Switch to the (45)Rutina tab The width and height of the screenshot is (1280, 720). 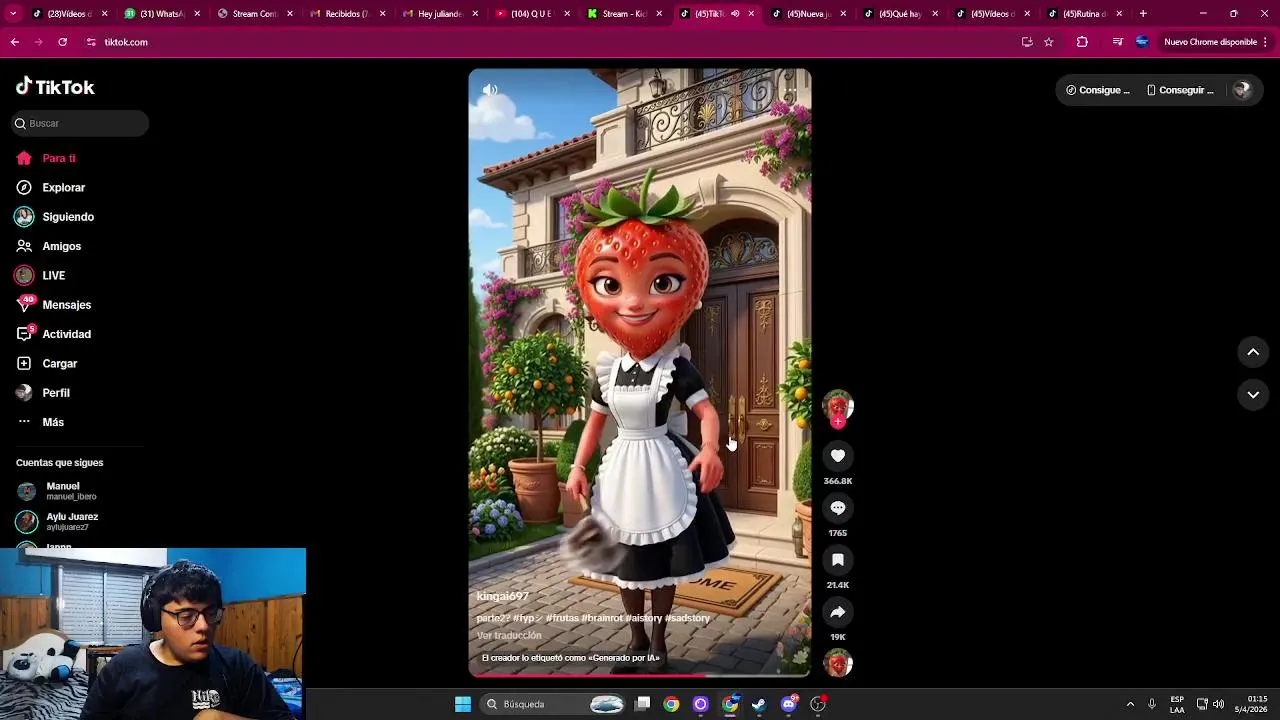pyautogui.click(x=1086, y=14)
